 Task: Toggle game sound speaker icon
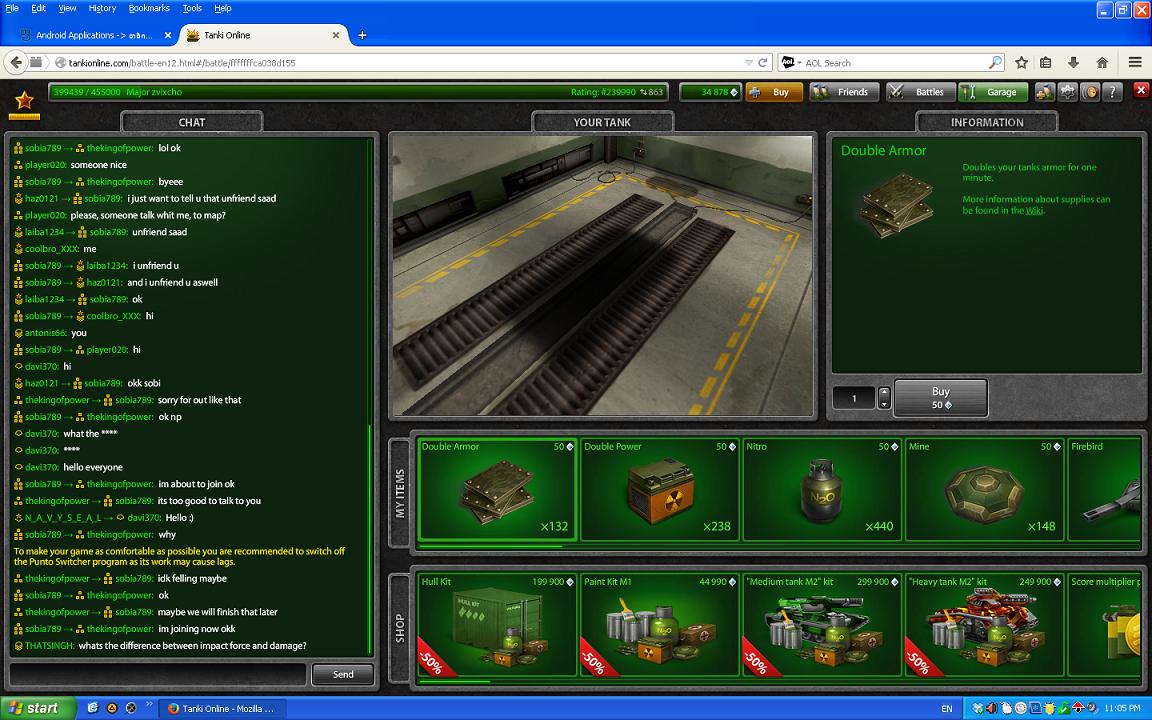[1090, 92]
